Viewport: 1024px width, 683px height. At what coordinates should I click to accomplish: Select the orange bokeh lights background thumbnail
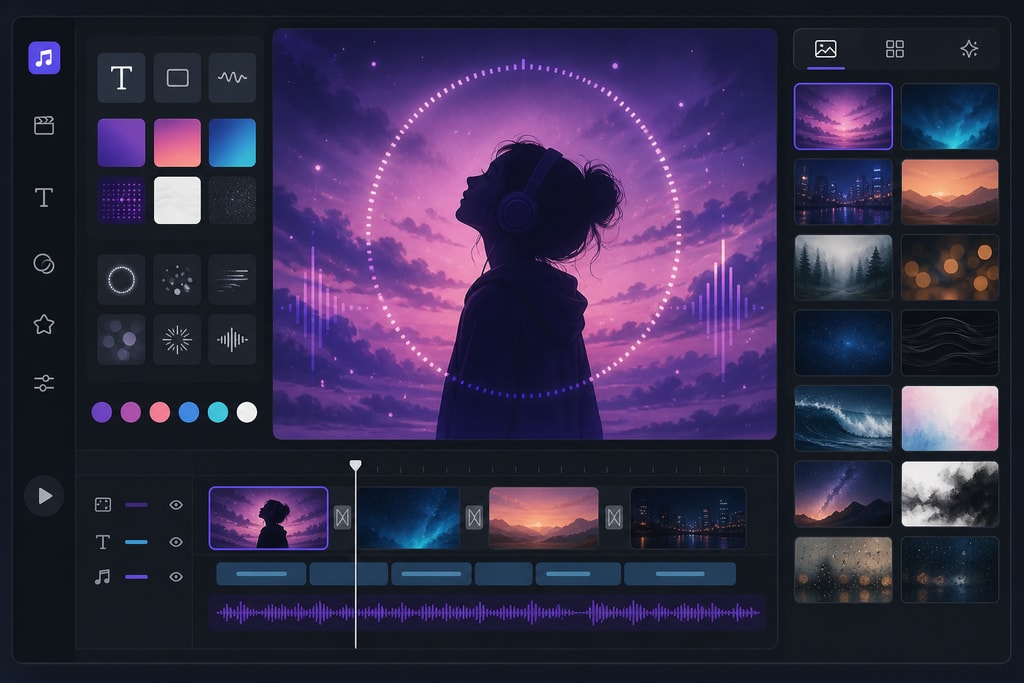click(950, 267)
